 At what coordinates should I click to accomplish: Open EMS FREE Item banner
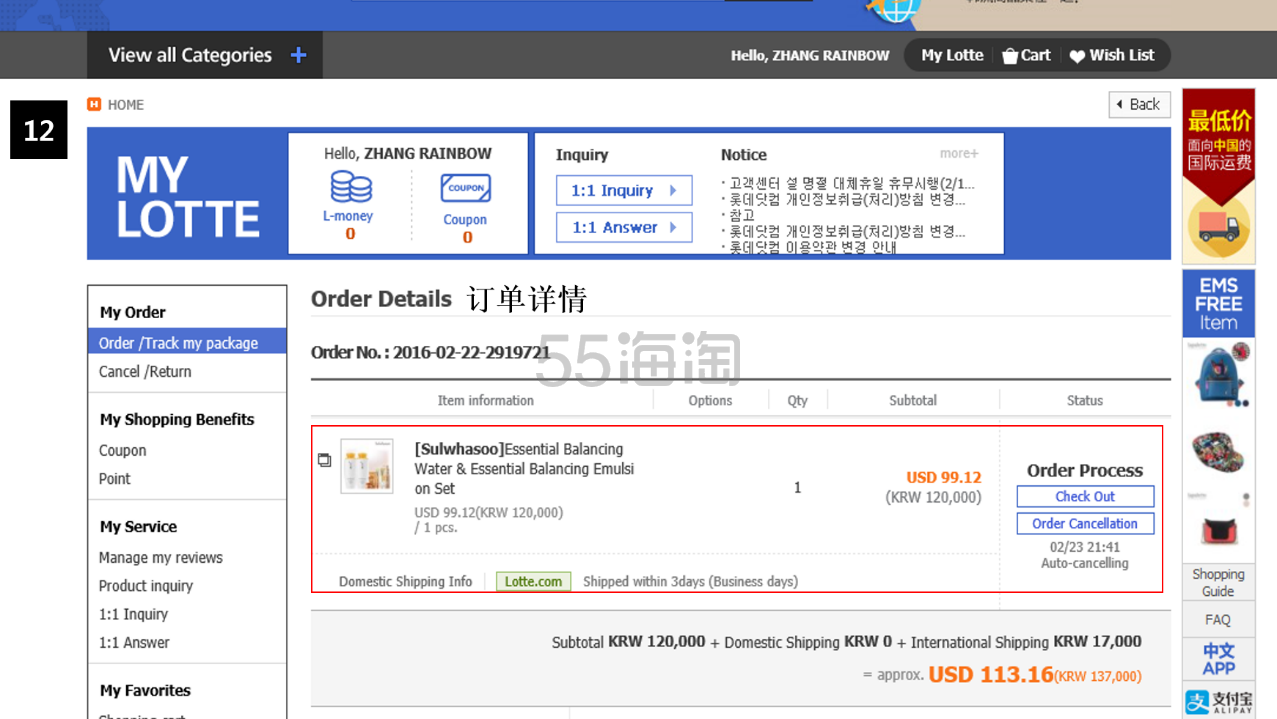point(1218,304)
